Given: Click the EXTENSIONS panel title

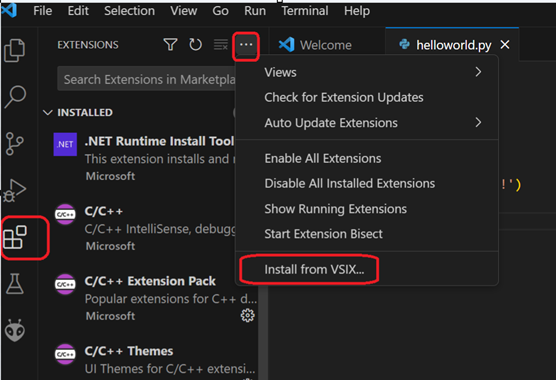Looking at the screenshot, I should point(88,45).
